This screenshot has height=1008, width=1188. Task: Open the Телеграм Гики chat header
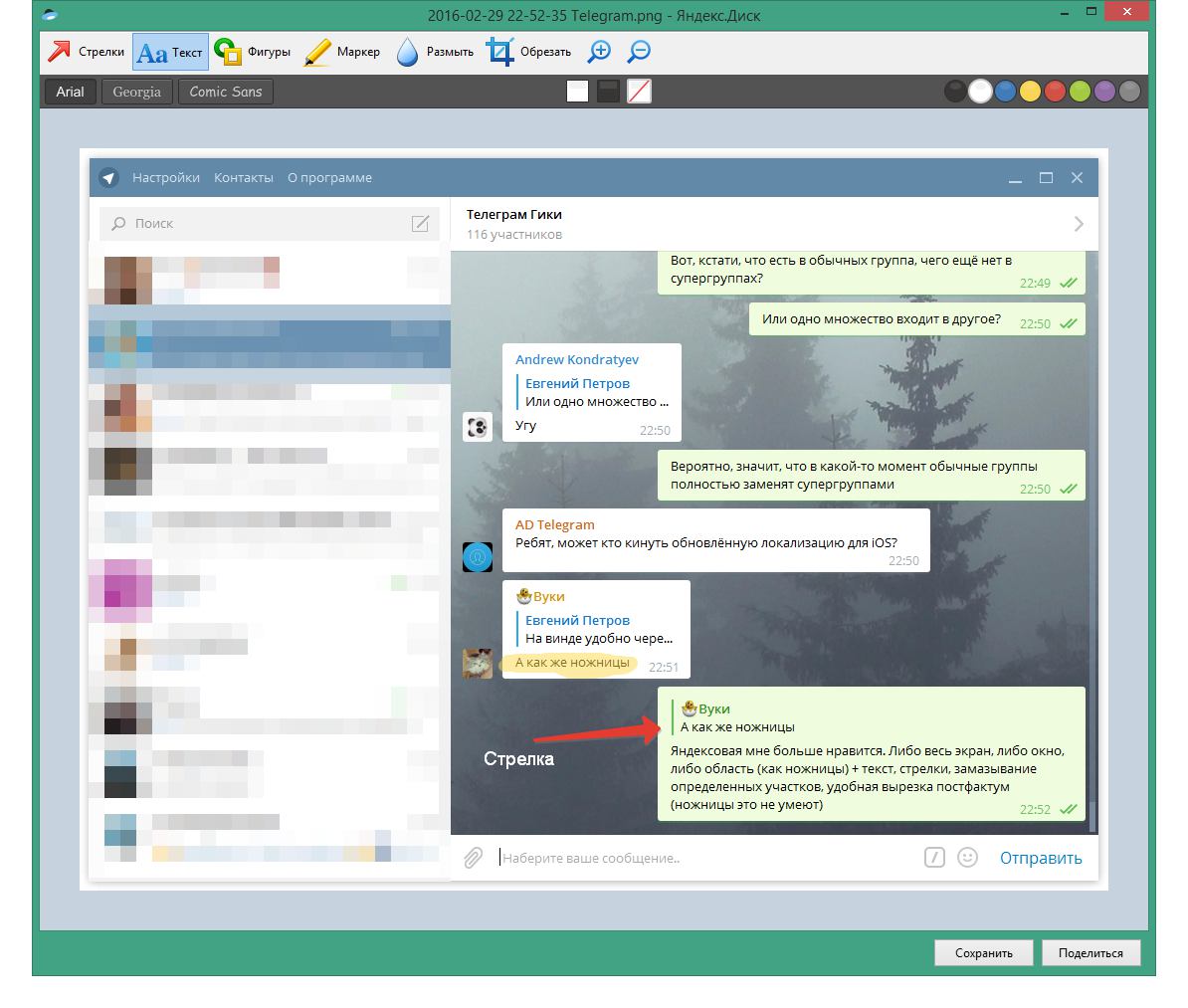(773, 224)
